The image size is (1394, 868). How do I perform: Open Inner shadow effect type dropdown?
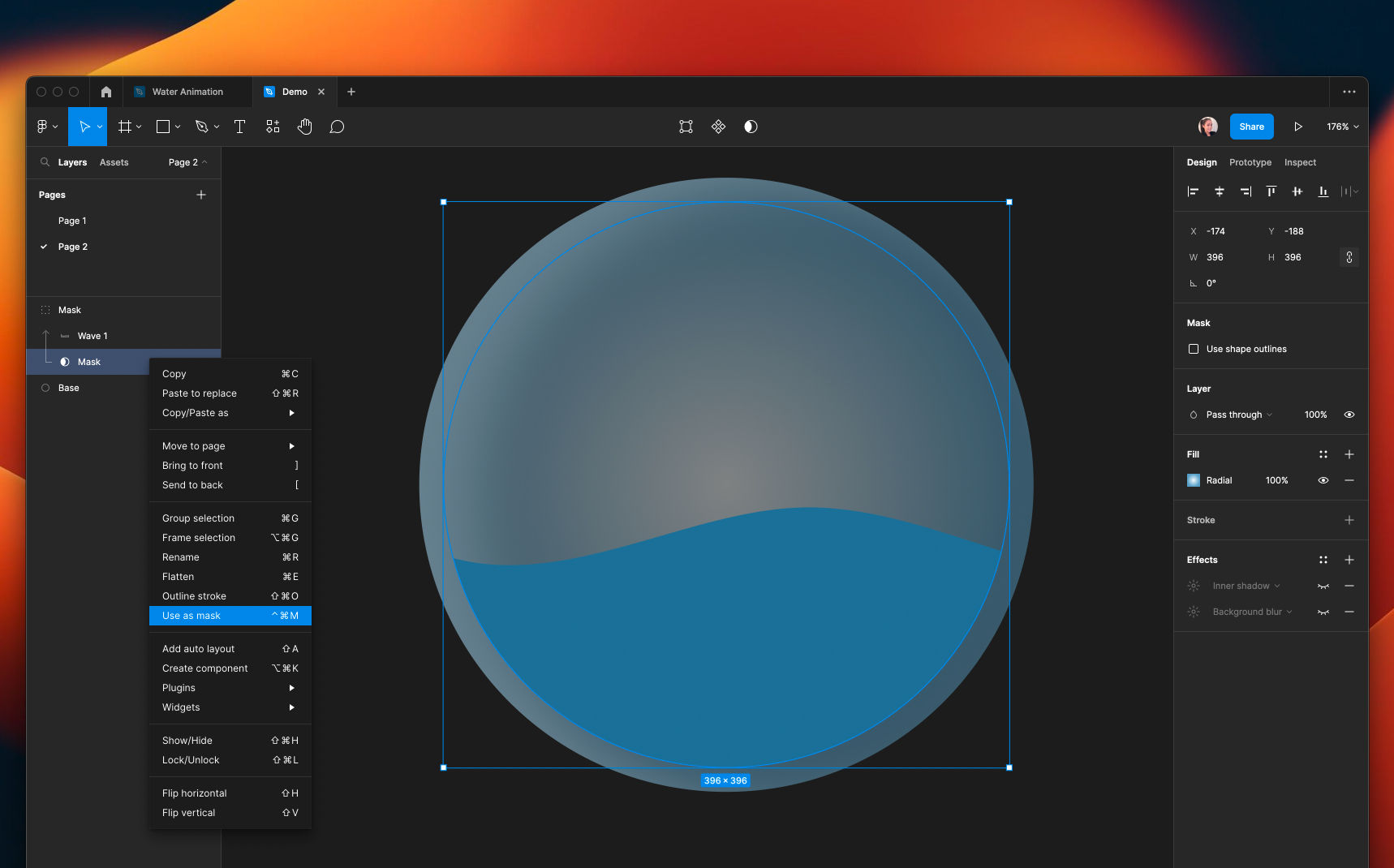click(1246, 586)
